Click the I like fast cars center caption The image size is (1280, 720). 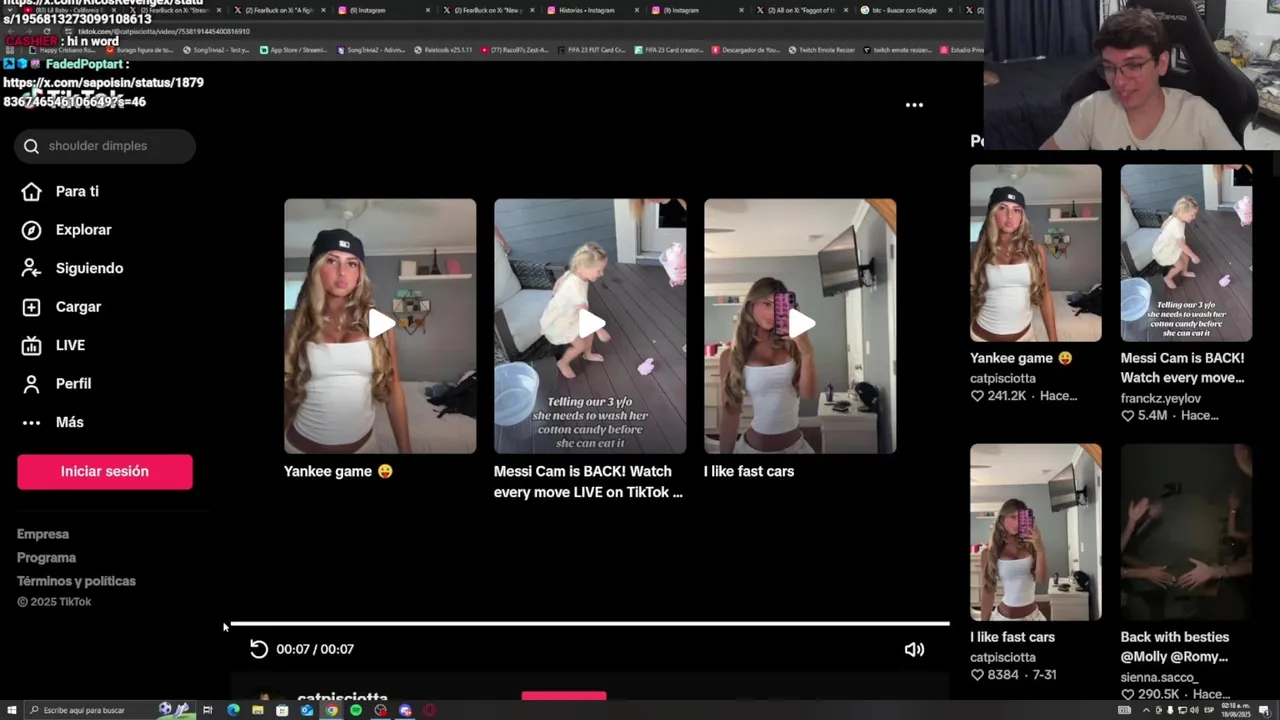pyautogui.click(x=749, y=471)
